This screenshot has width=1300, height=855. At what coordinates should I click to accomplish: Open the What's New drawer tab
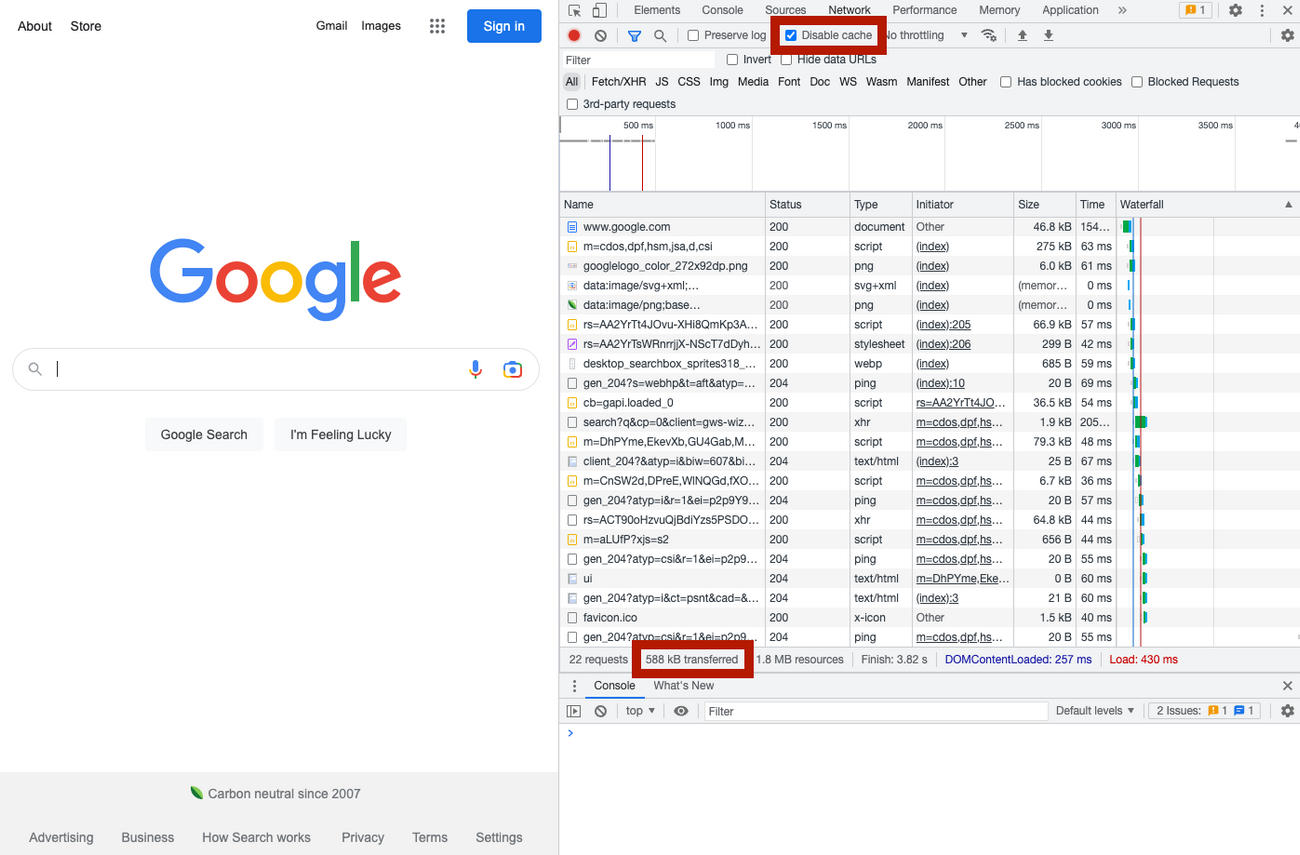point(684,686)
